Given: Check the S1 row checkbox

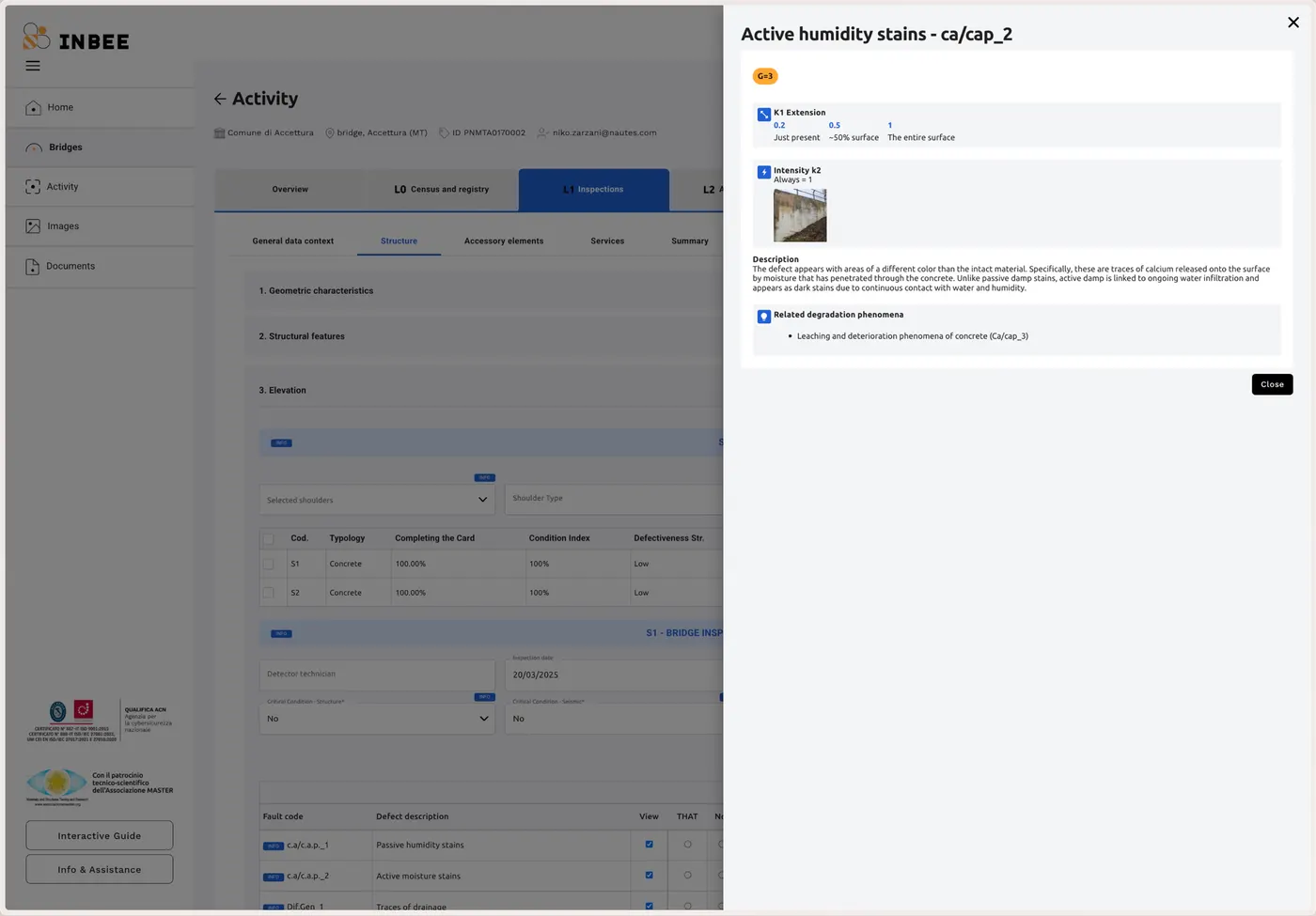Looking at the screenshot, I should (269, 565).
